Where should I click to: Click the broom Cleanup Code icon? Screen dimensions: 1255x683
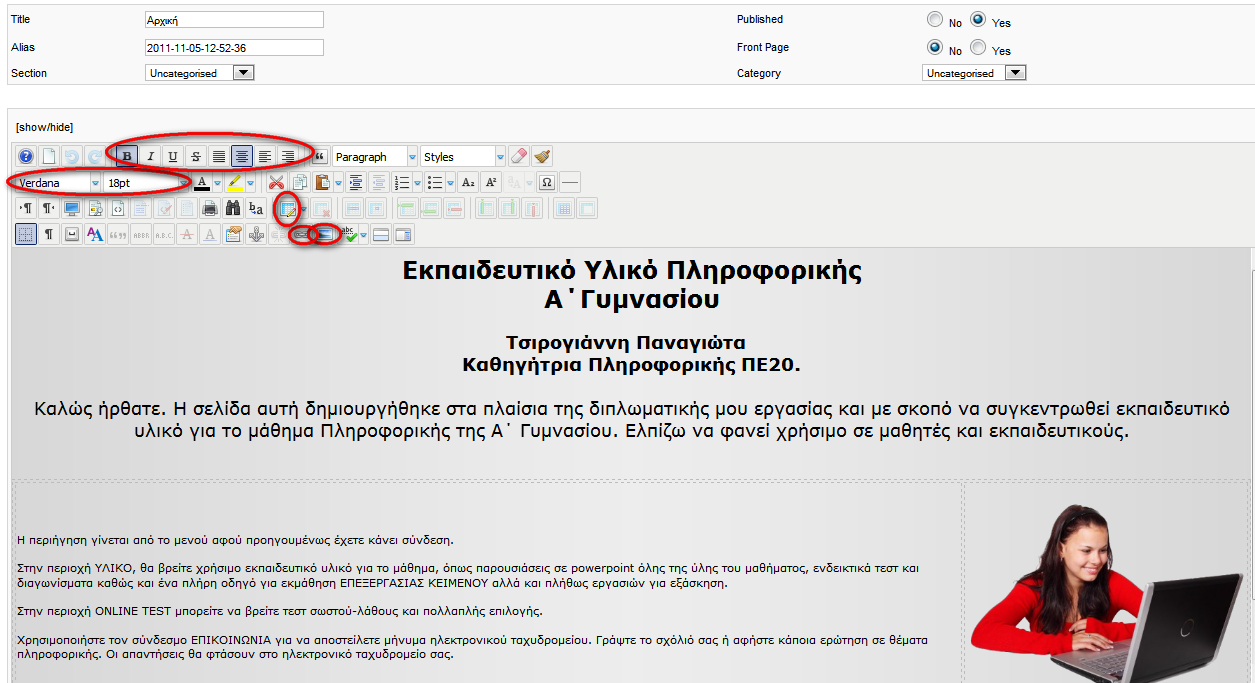coord(541,157)
